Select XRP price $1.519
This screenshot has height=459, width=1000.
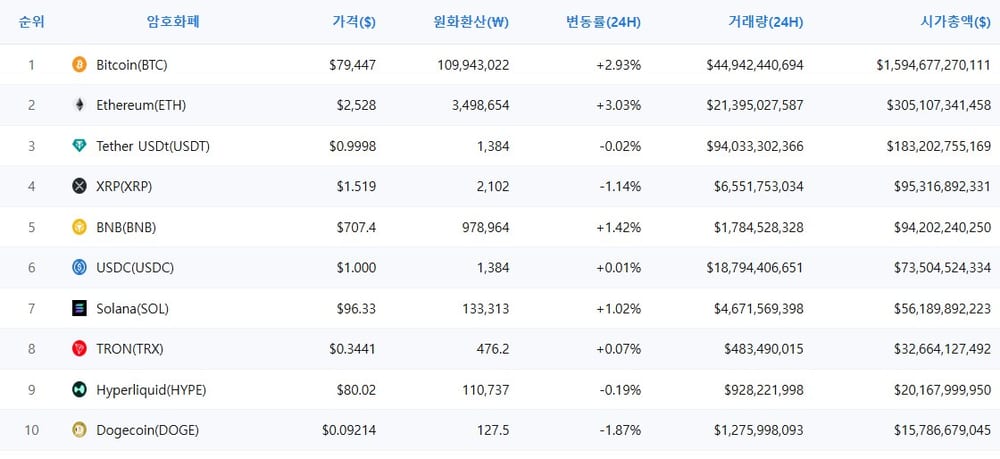tap(357, 187)
